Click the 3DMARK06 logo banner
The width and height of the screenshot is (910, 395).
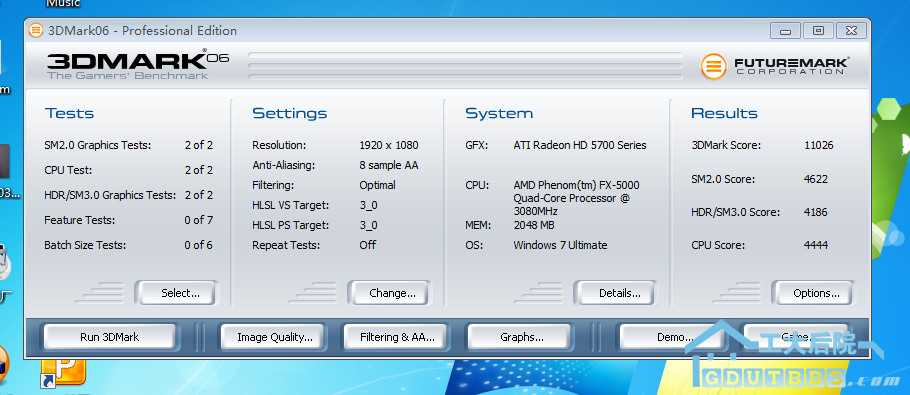[138, 64]
